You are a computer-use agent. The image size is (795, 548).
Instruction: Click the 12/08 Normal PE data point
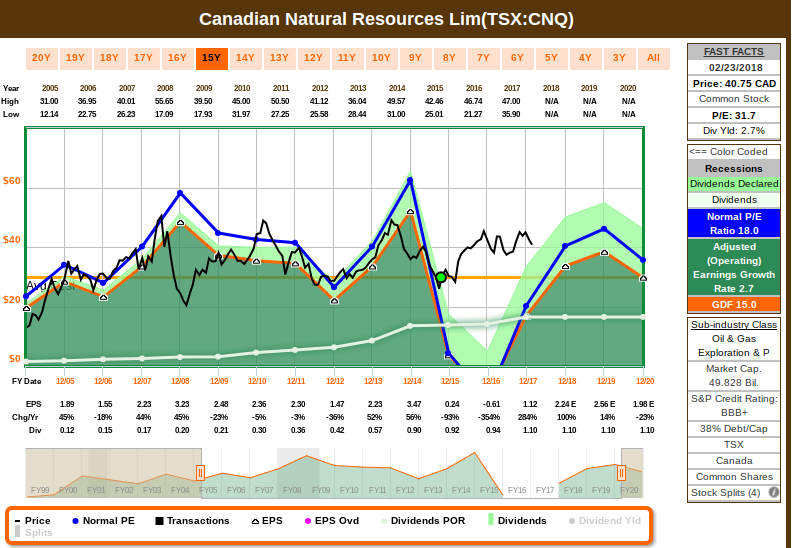point(180,193)
